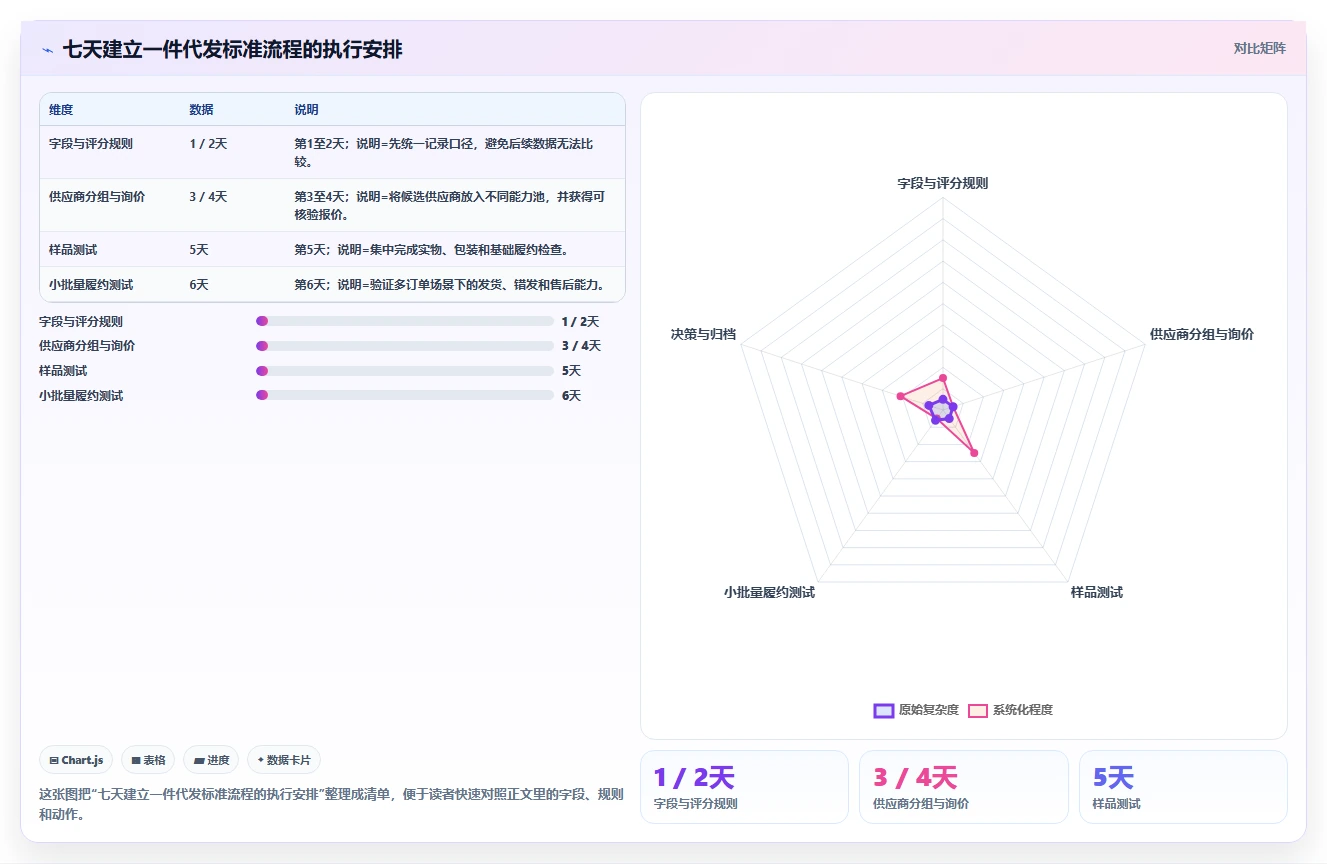Select table cell 小批量履约测试
Image resolution: width=1327 pixels, height=864 pixels.
(91, 285)
